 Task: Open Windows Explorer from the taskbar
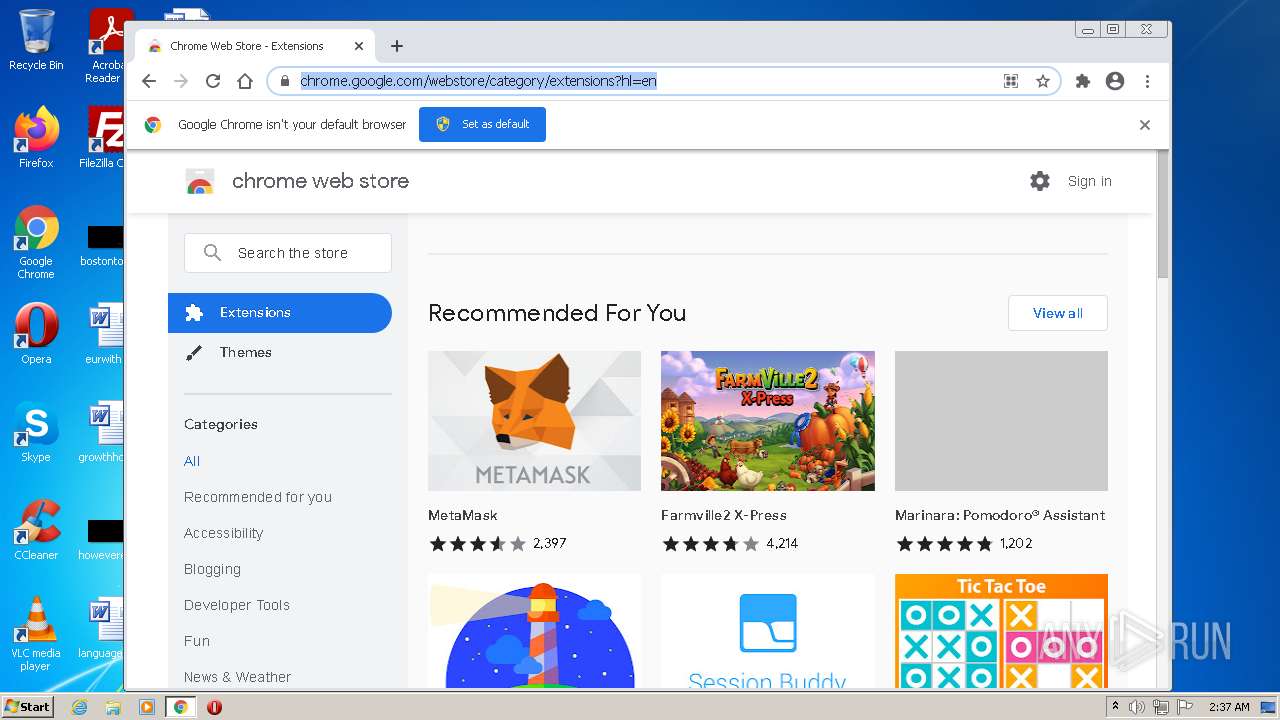point(113,707)
